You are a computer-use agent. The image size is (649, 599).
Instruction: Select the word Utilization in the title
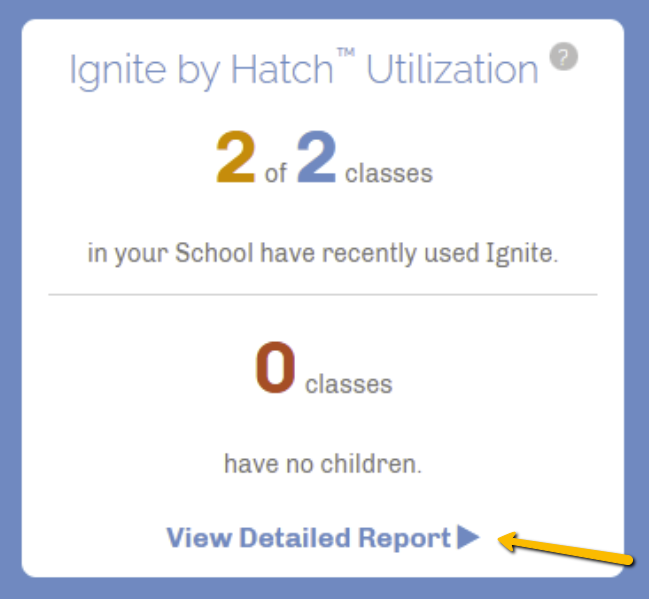[x=451, y=70]
